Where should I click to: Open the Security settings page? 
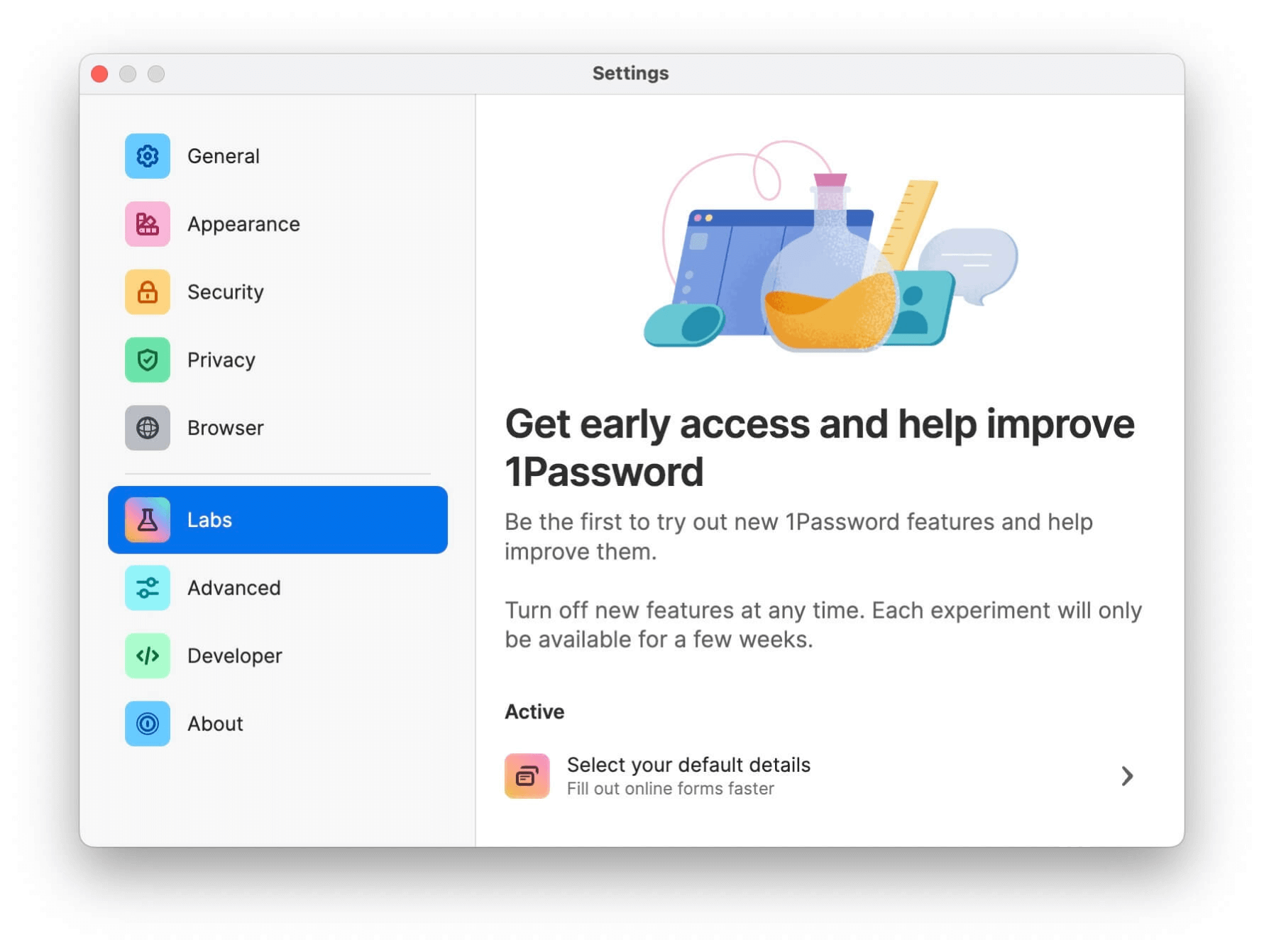pos(225,292)
